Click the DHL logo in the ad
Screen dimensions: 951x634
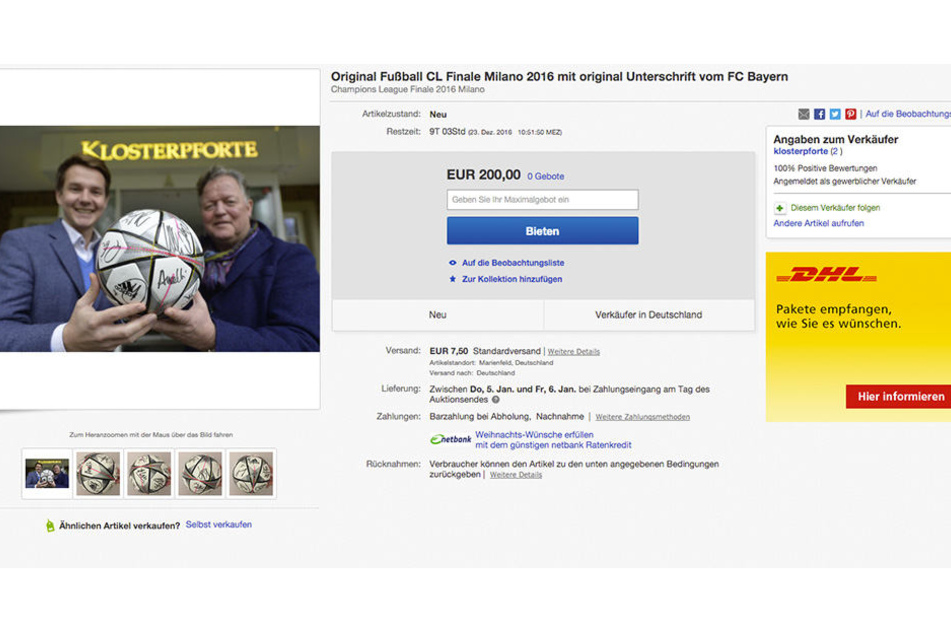click(x=826, y=275)
